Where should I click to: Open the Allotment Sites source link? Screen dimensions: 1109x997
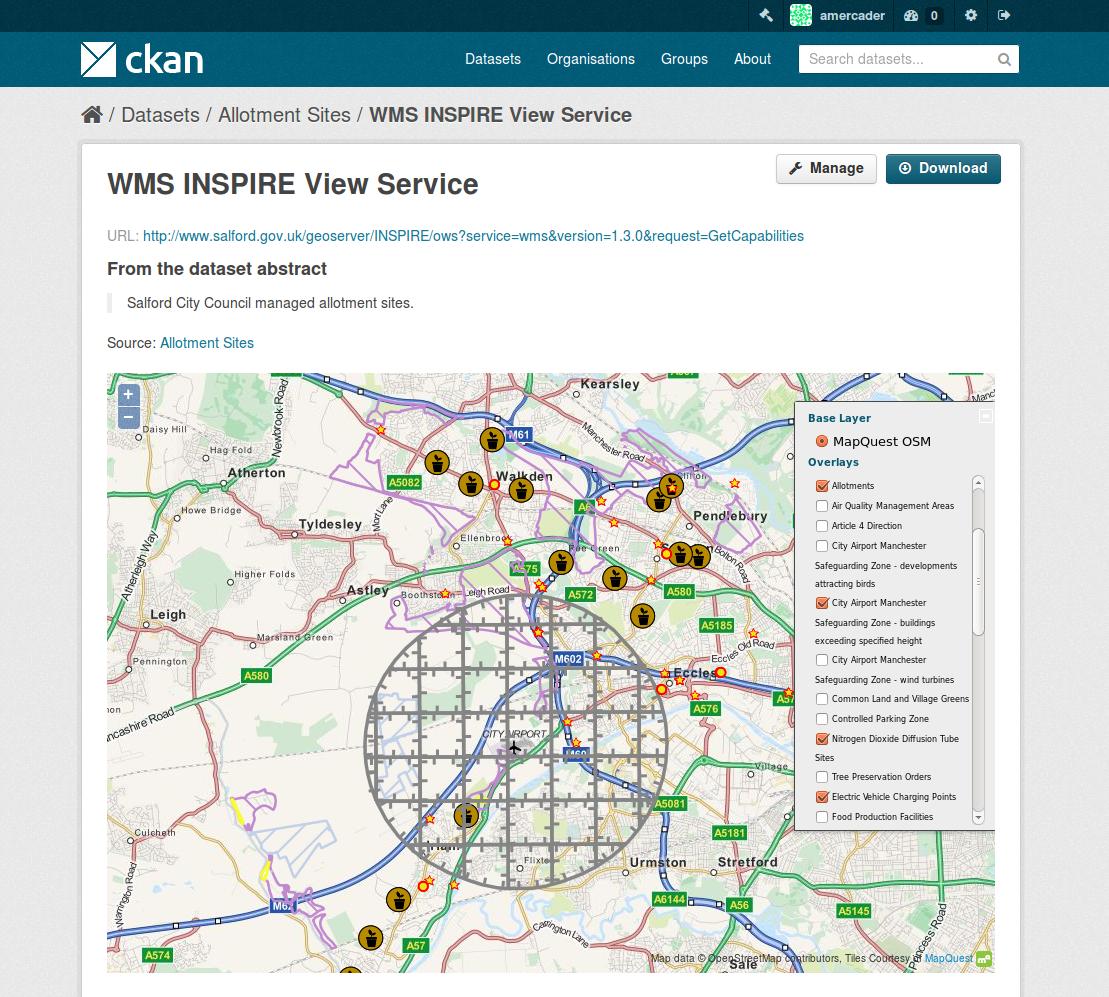coord(207,343)
